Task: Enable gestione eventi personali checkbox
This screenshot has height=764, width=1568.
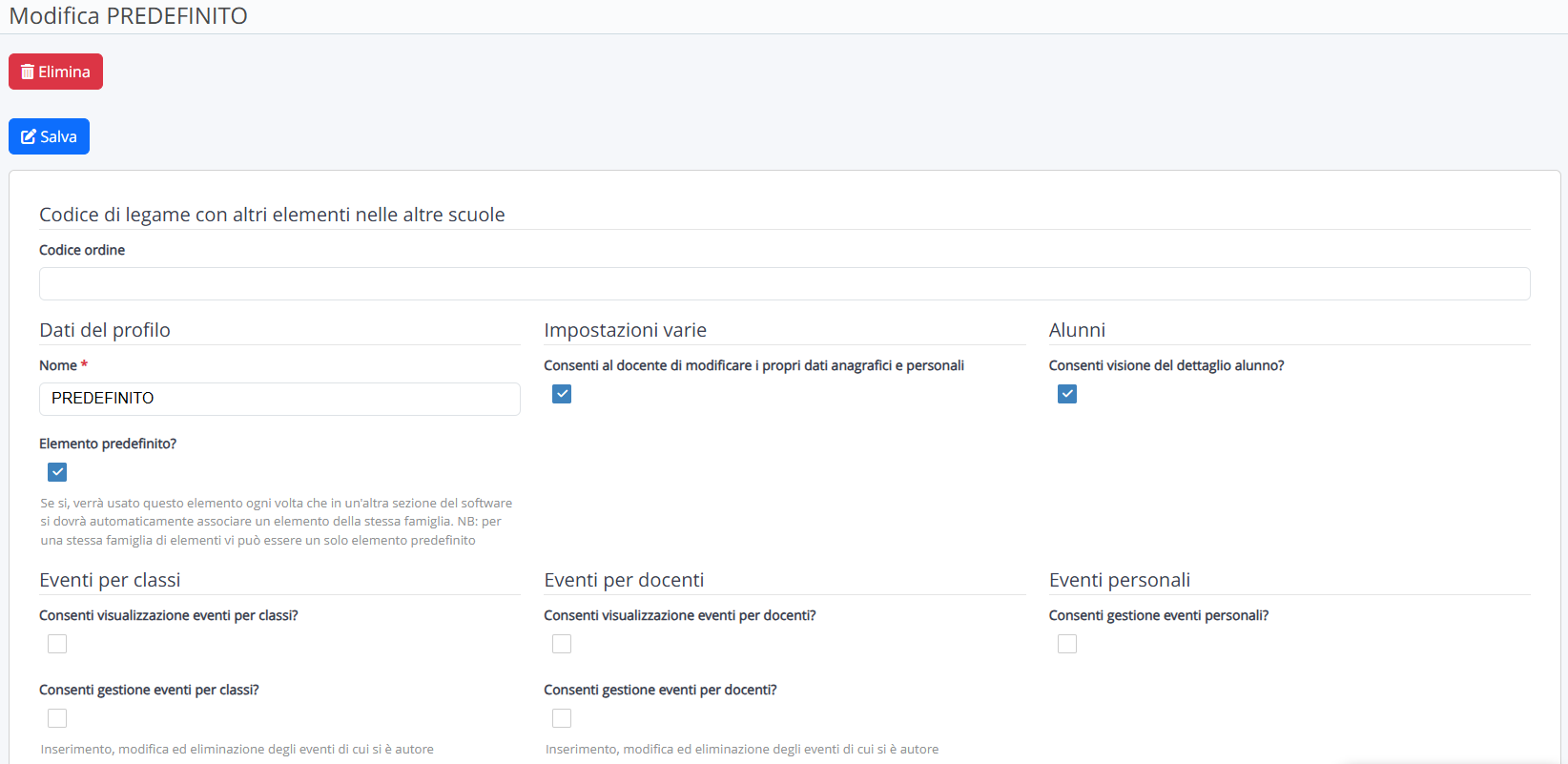Action: pyautogui.click(x=1066, y=644)
